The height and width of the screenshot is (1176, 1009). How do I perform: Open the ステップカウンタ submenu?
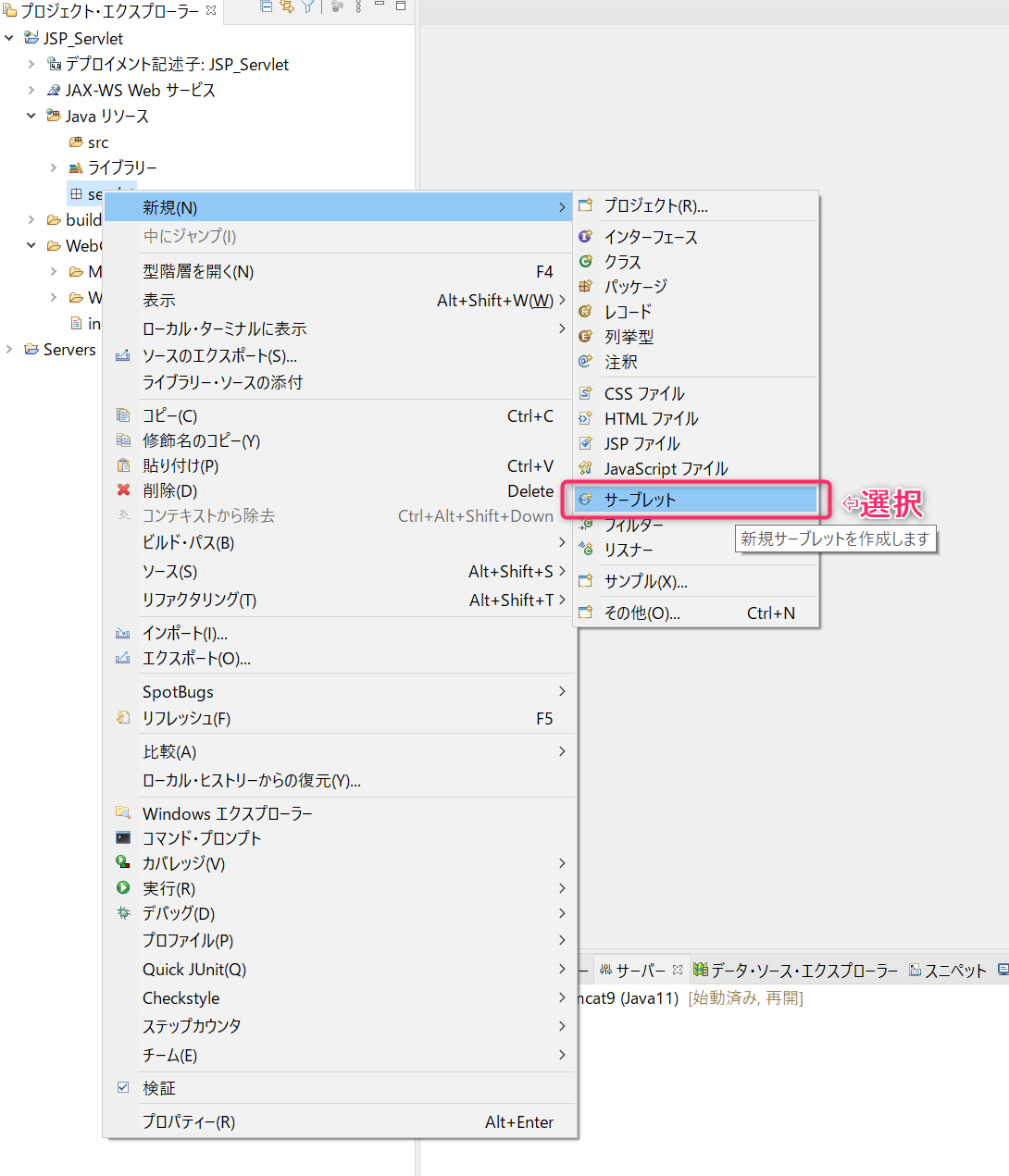coord(340,1026)
